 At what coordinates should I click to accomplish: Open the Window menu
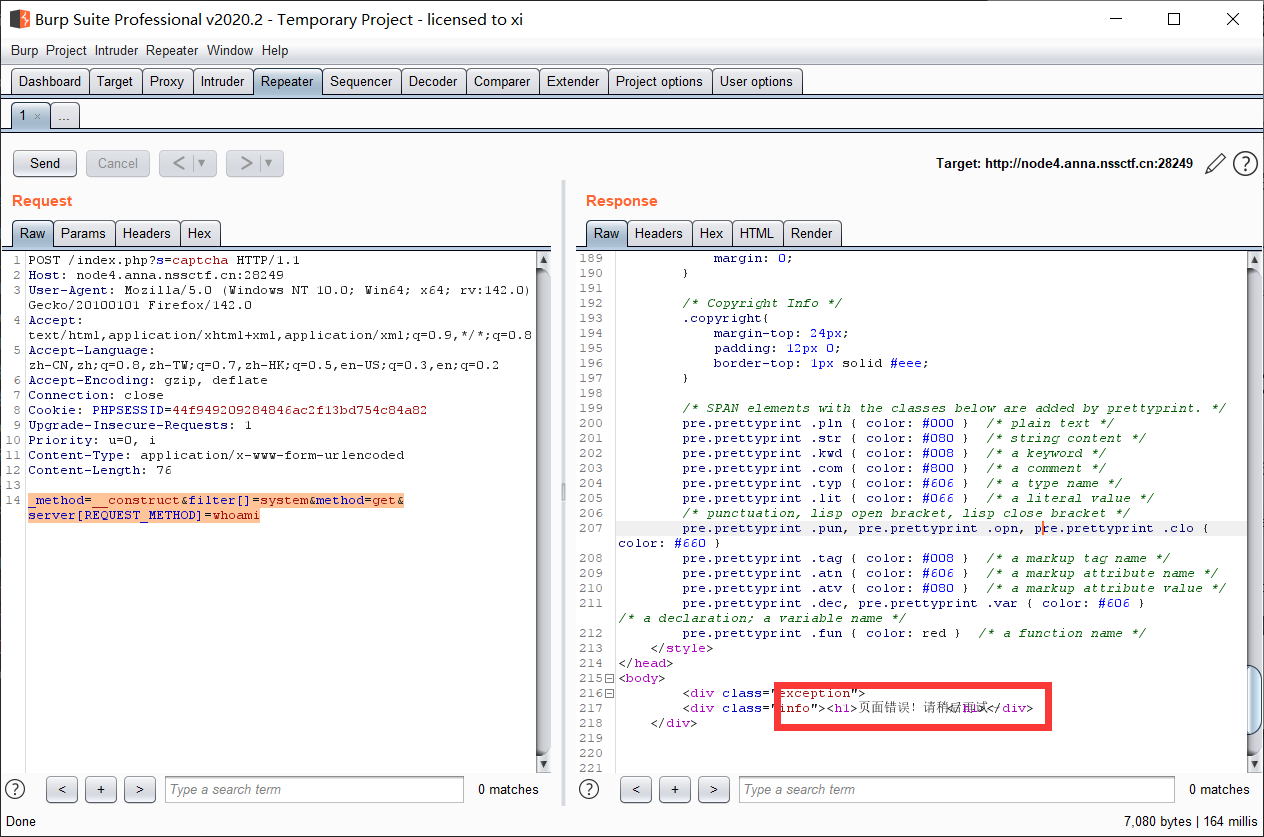(230, 50)
